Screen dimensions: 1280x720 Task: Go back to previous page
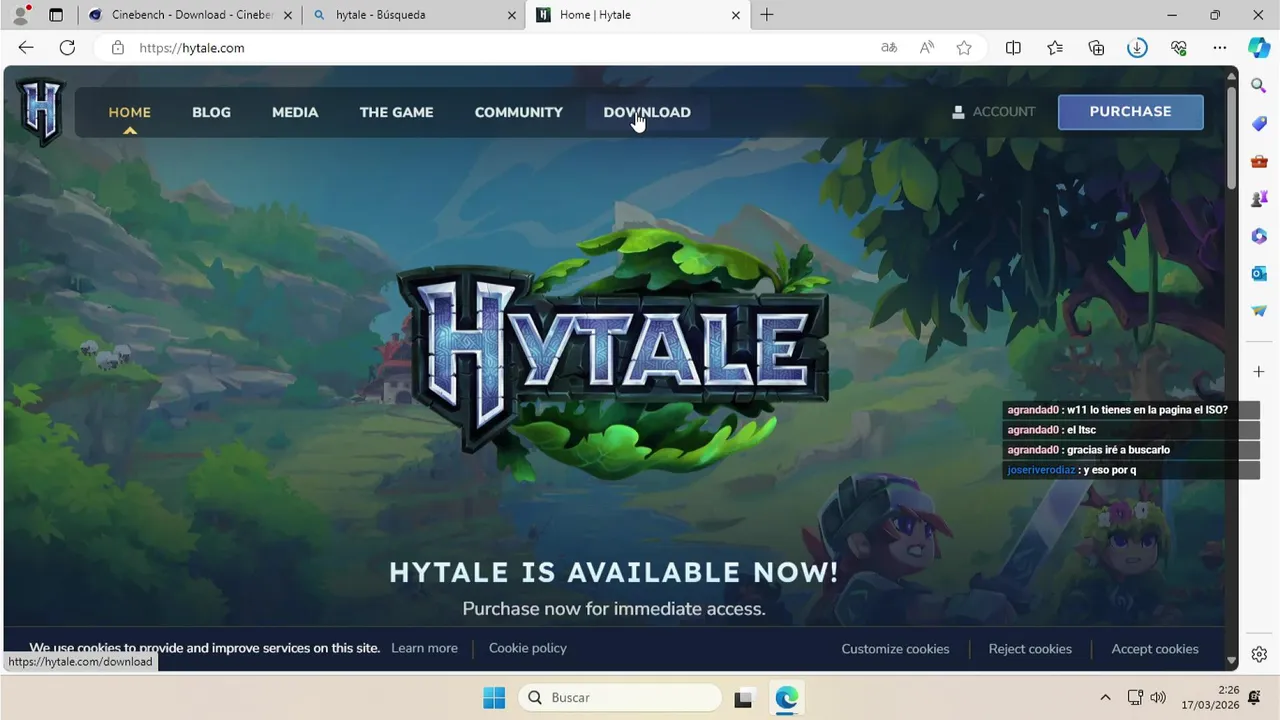point(26,48)
